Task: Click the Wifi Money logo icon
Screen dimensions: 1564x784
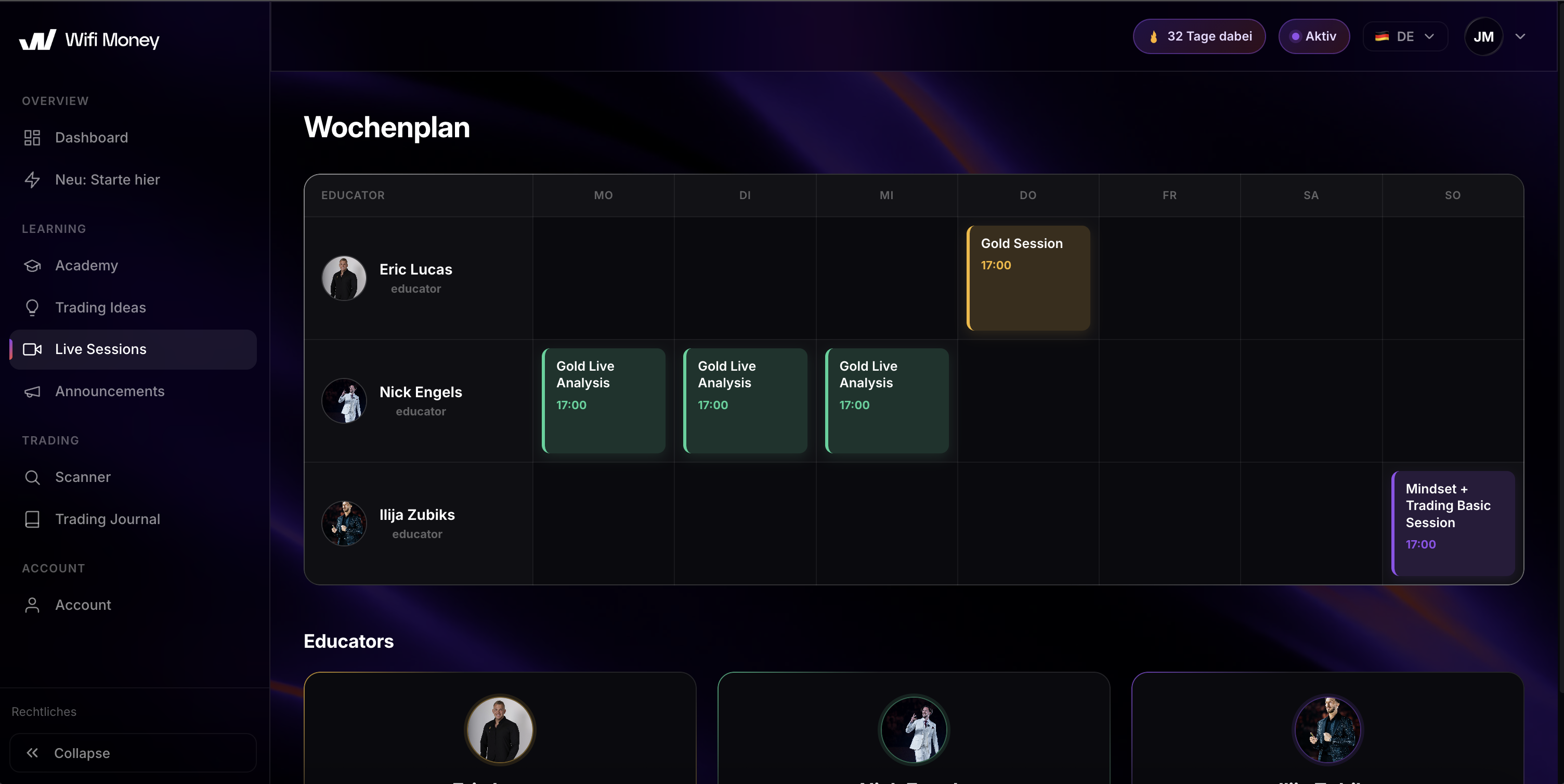Action: coord(37,40)
